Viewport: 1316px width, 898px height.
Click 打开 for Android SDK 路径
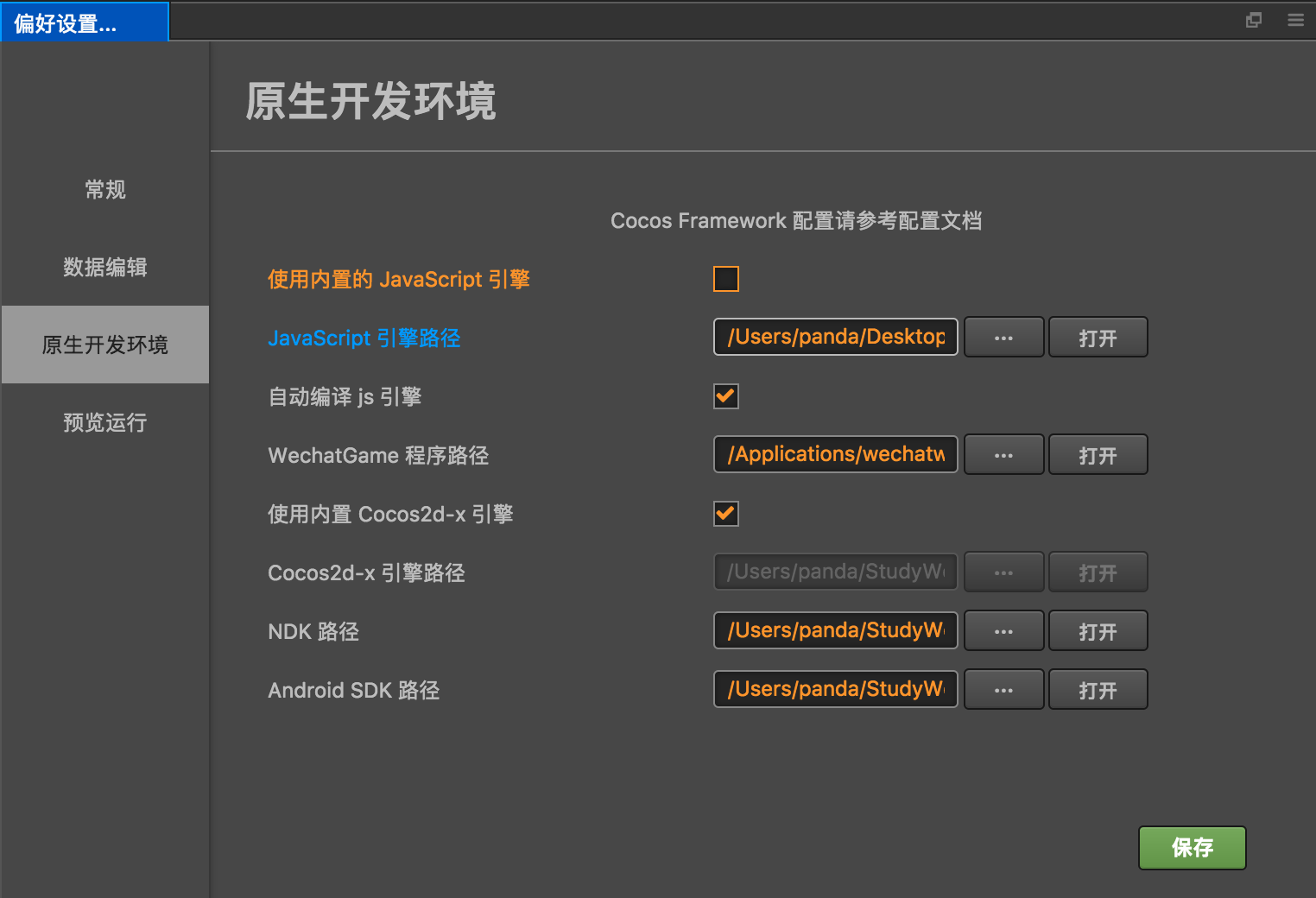tap(1098, 689)
